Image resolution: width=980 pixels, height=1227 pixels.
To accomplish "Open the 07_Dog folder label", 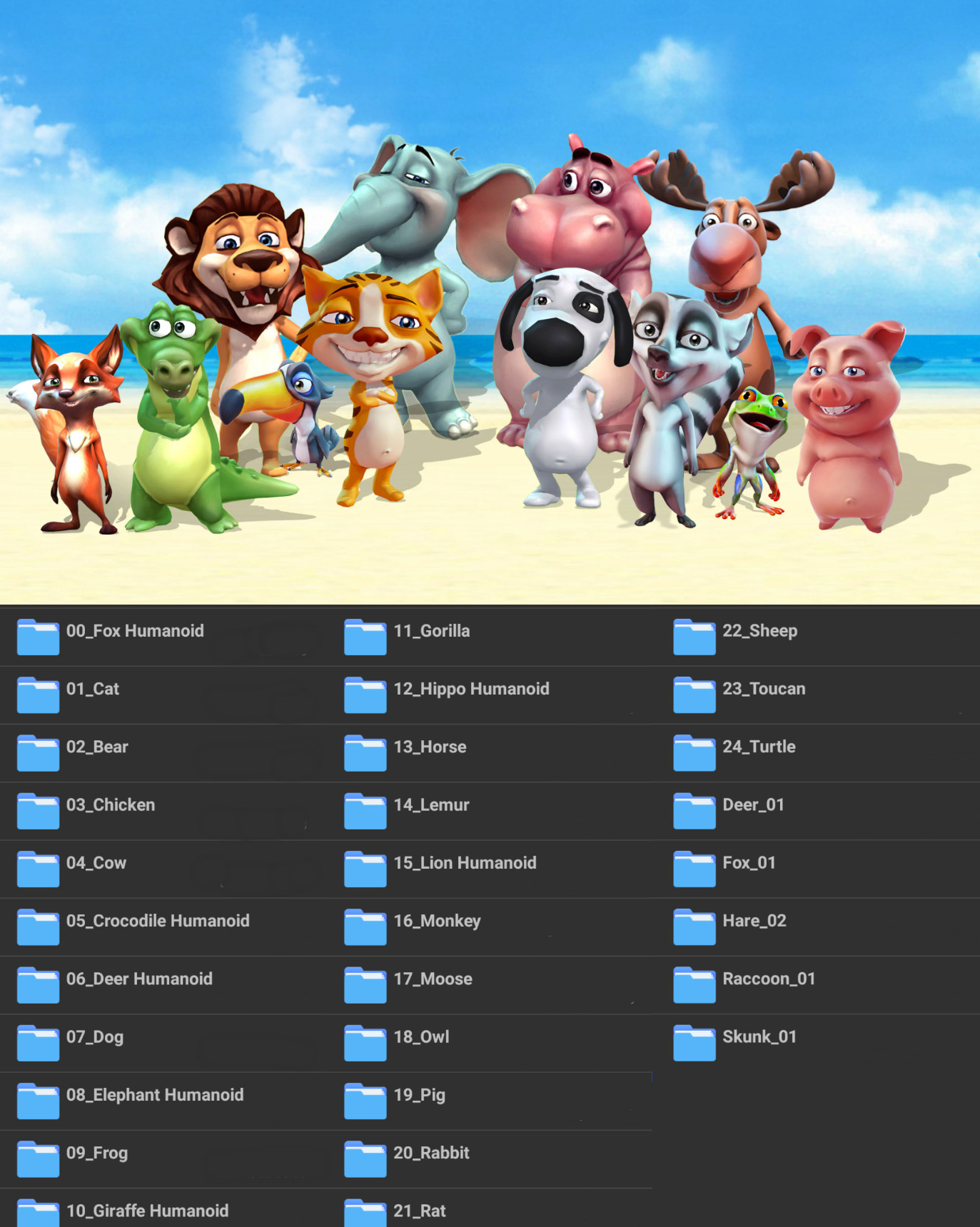I will 95,1037.
